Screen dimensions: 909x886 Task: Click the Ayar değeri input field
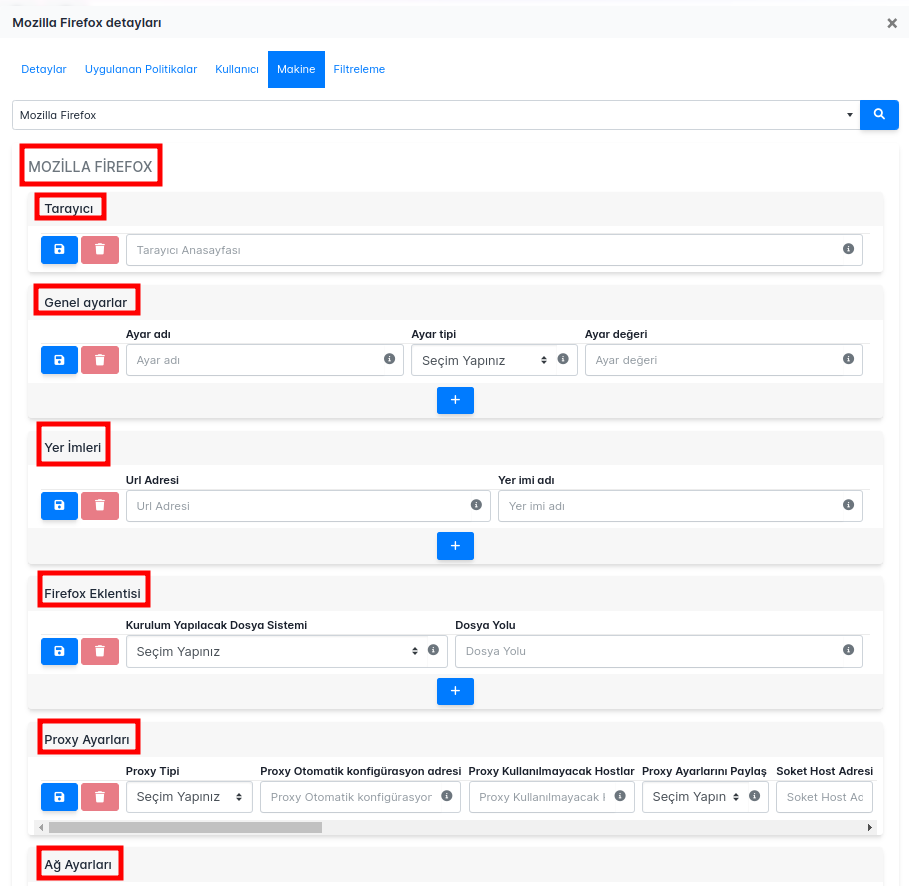click(723, 360)
